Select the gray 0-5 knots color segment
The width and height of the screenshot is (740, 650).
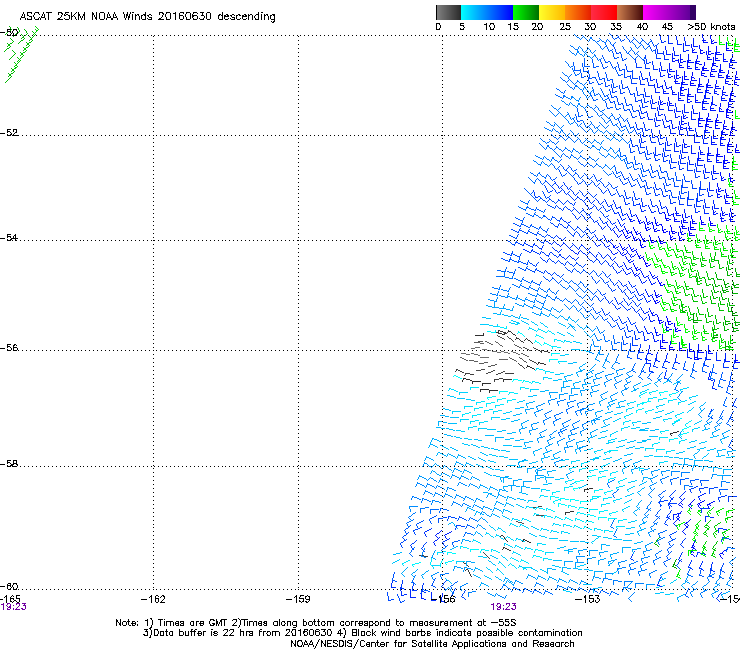click(449, 12)
